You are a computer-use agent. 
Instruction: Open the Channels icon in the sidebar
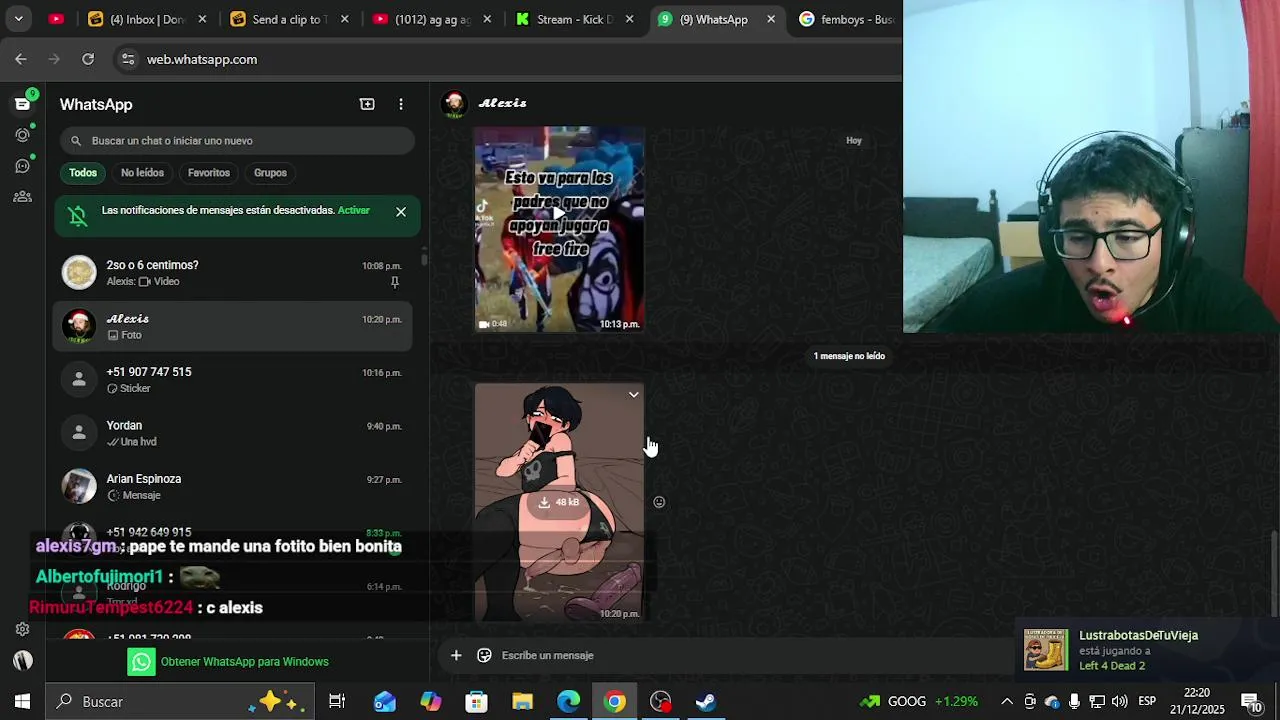(22, 166)
